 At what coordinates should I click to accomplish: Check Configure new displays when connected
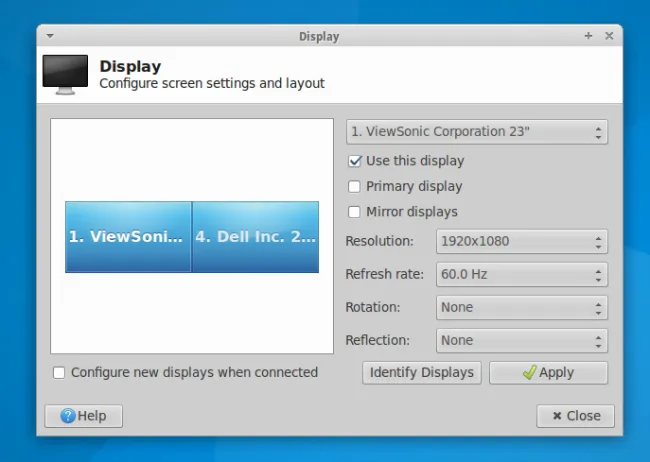click(59, 372)
